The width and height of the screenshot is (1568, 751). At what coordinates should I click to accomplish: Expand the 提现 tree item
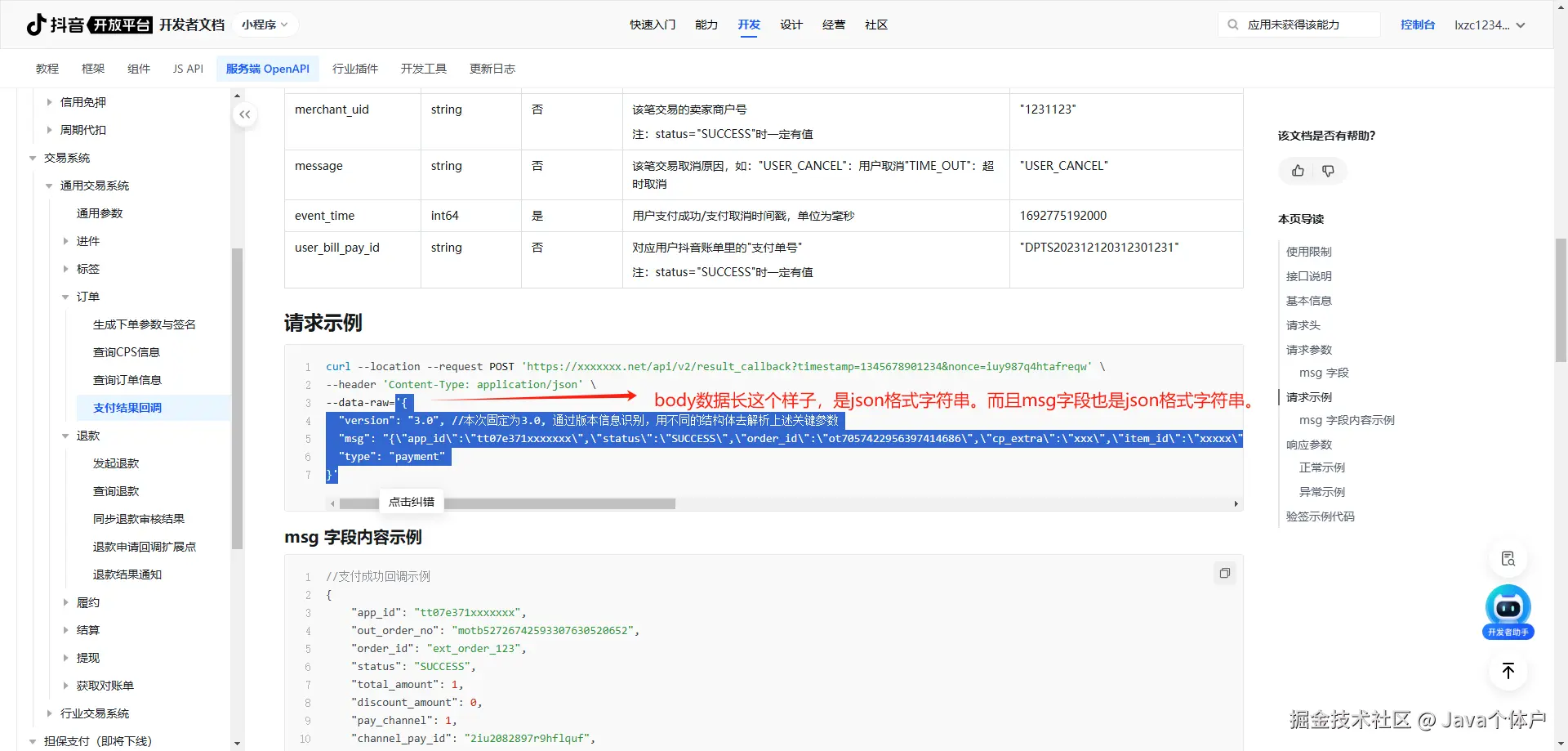[x=65, y=658]
